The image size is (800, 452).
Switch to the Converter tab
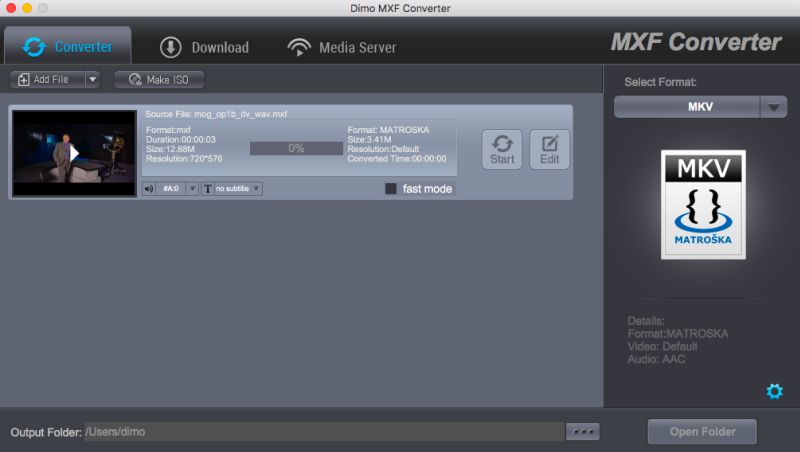[x=67, y=46]
